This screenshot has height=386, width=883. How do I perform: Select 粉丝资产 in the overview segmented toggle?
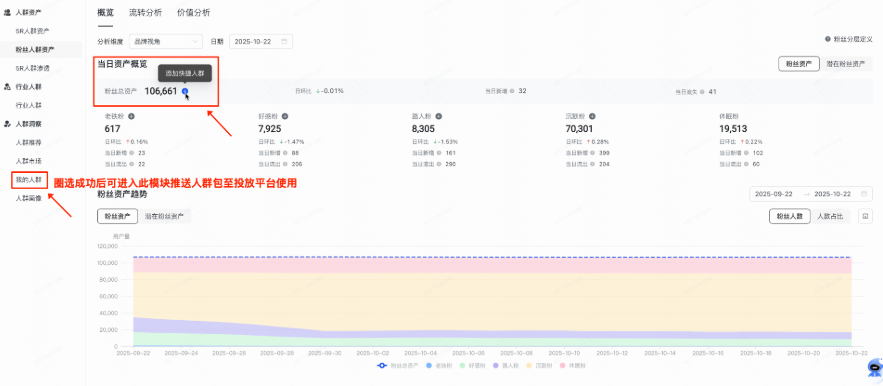tap(799, 64)
